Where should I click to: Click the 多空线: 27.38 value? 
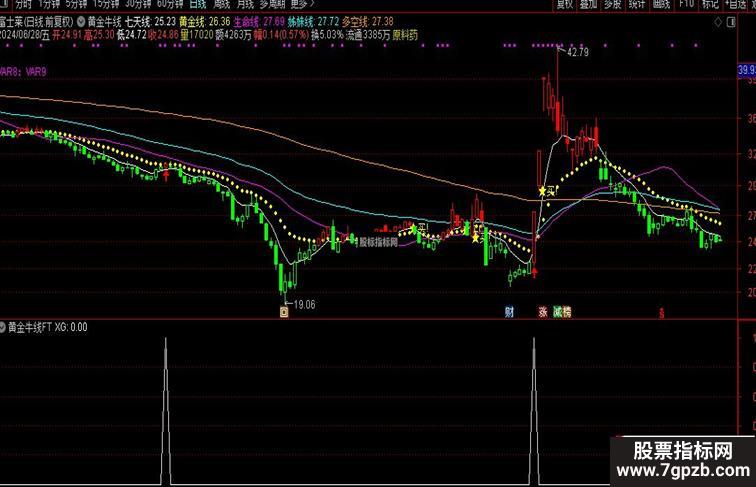click(x=368, y=22)
